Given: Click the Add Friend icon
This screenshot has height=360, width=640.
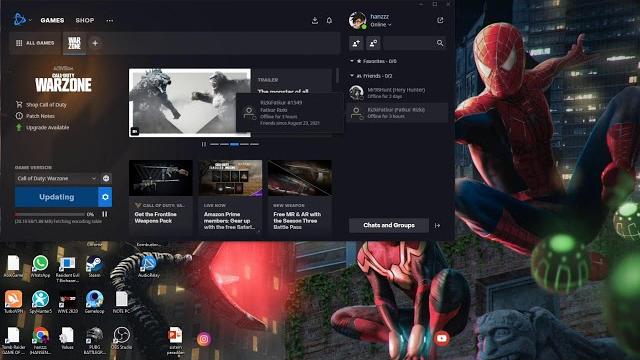Looking at the screenshot, I should [356, 43].
